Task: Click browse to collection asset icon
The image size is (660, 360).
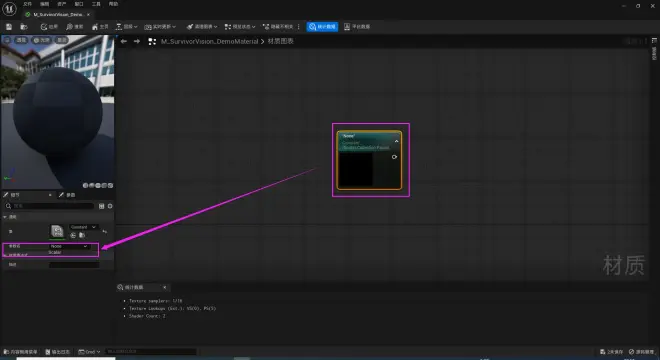Action: (82, 235)
